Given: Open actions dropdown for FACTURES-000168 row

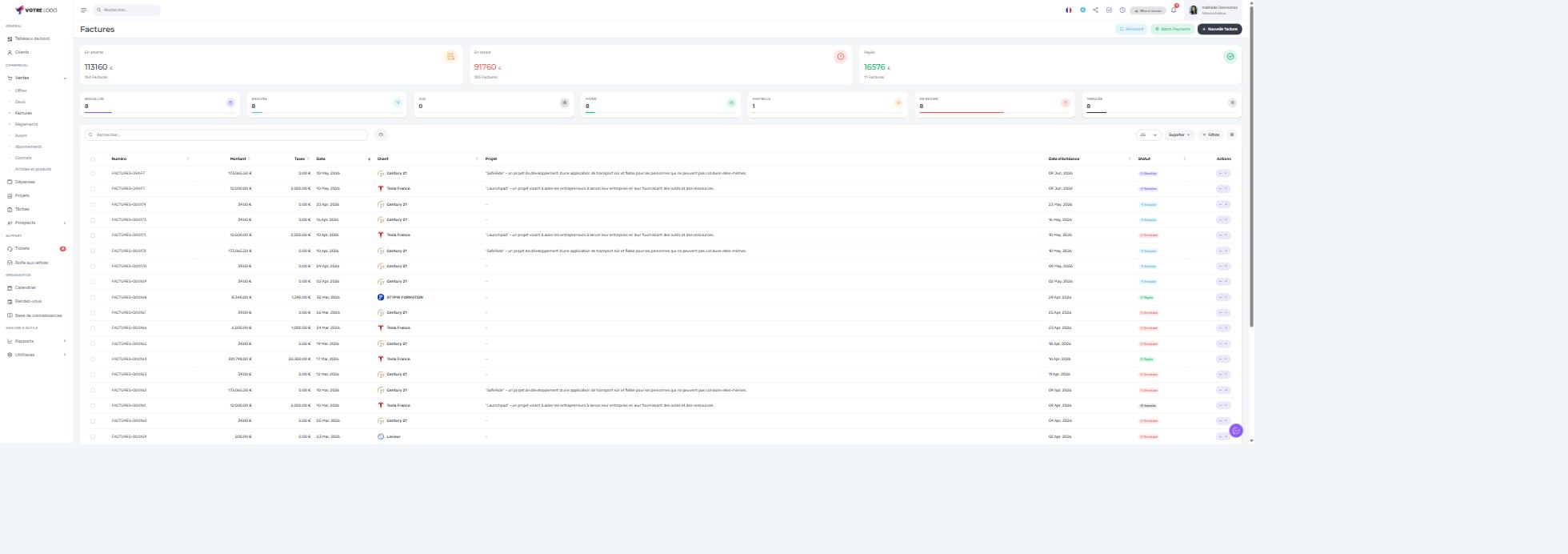Looking at the screenshot, I should (x=1223, y=298).
